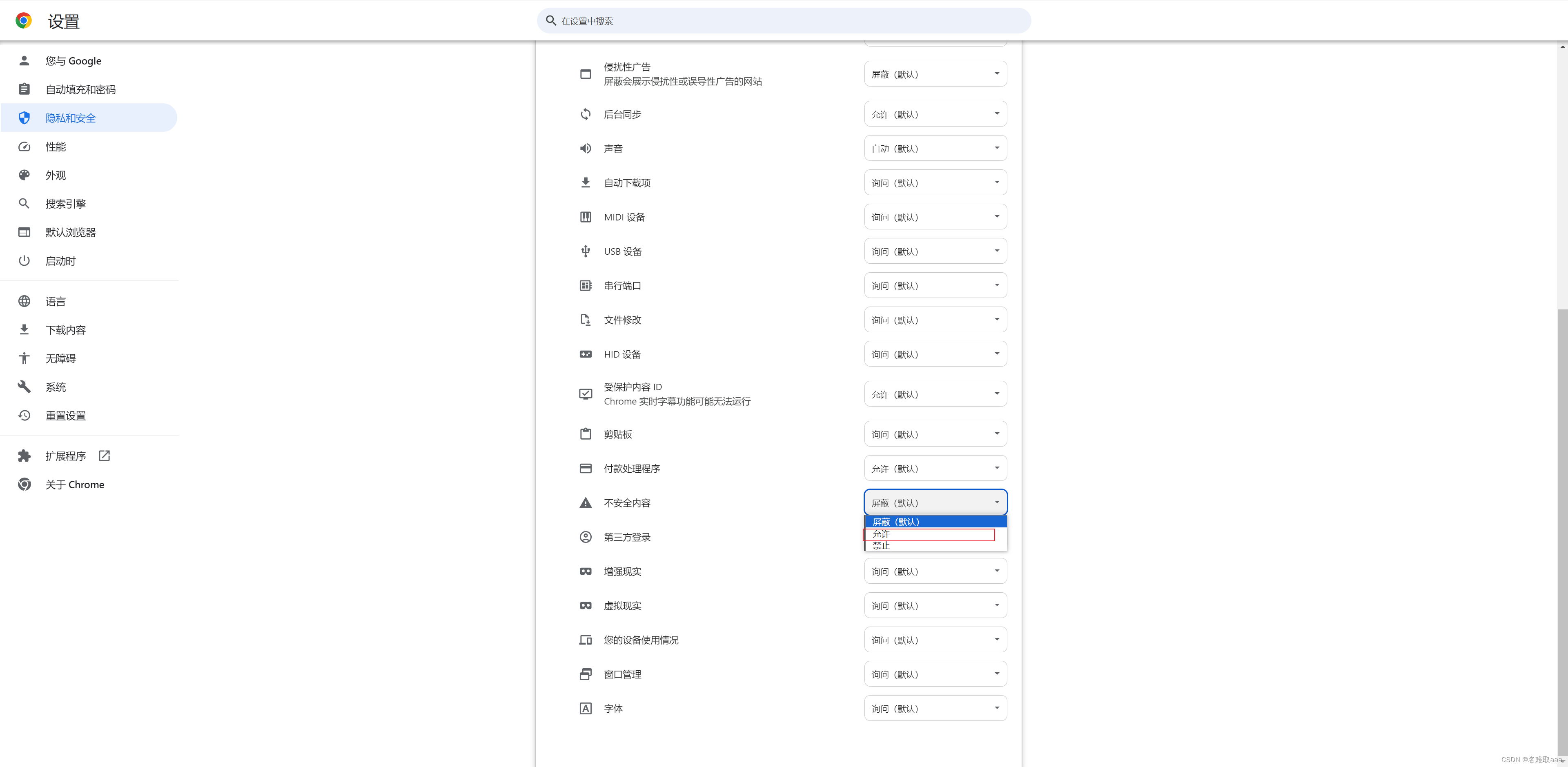Click the browser window icon for 默认浏览器
The image size is (1568, 767).
point(24,233)
